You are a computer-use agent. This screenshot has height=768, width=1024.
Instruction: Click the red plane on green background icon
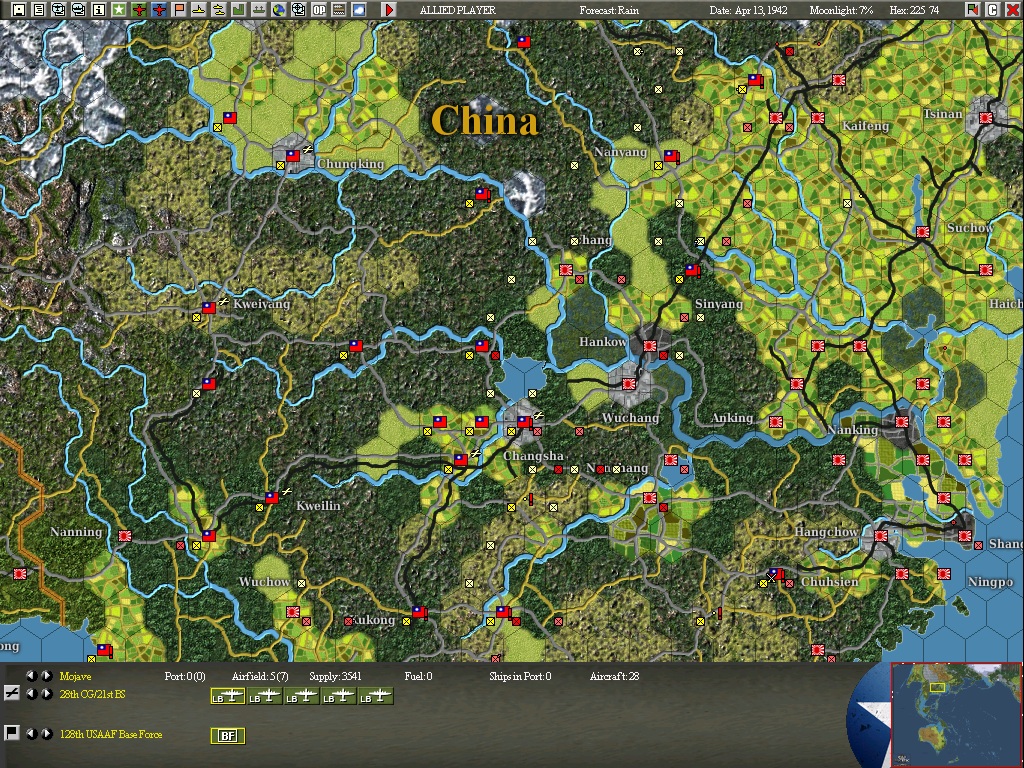[139, 10]
